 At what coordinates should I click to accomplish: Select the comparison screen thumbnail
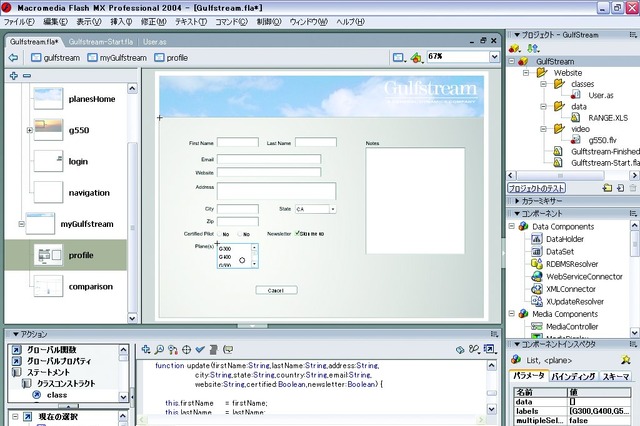point(48,286)
